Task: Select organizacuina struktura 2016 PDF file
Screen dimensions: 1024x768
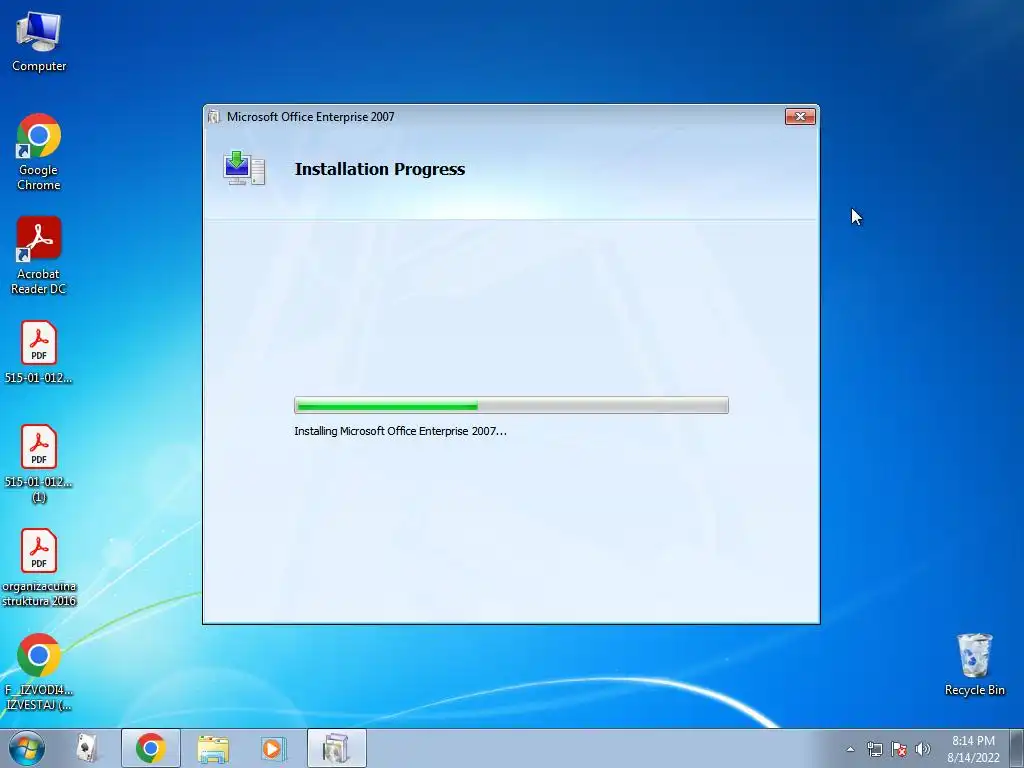Action: tap(39, 568)
